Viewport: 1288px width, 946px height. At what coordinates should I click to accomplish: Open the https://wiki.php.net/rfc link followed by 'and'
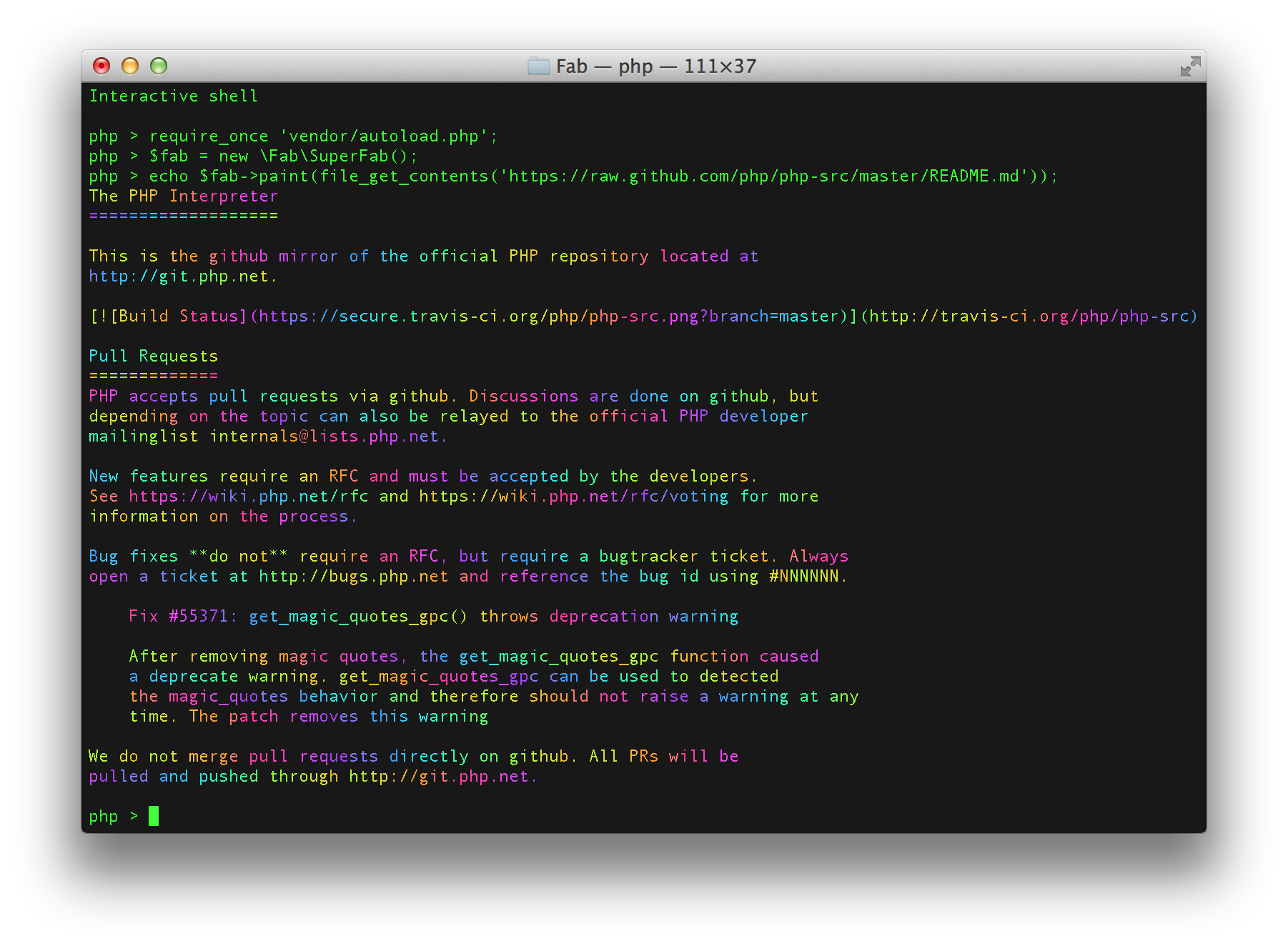(249, 497)
